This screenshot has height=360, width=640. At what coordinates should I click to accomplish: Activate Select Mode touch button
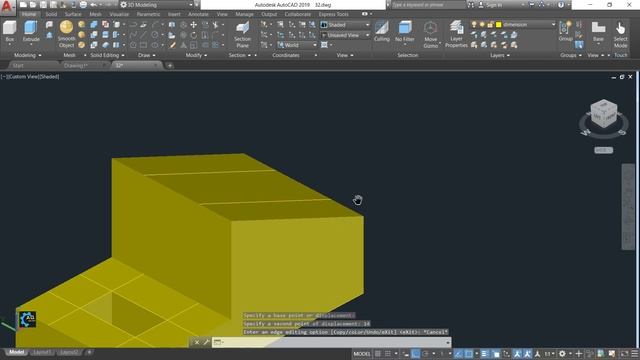click(x=620, y=35)
